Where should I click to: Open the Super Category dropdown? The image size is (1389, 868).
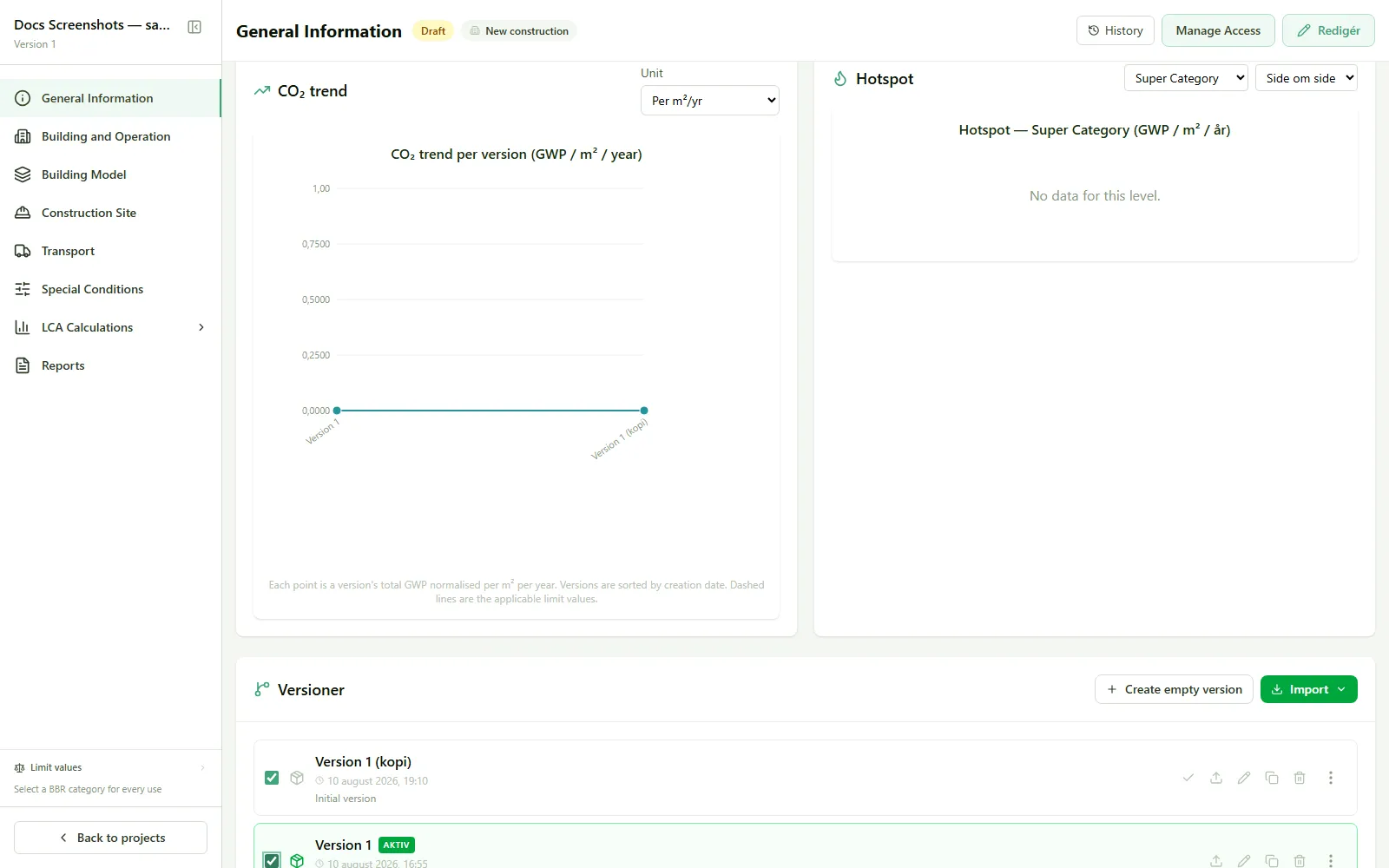(1186, 78)
